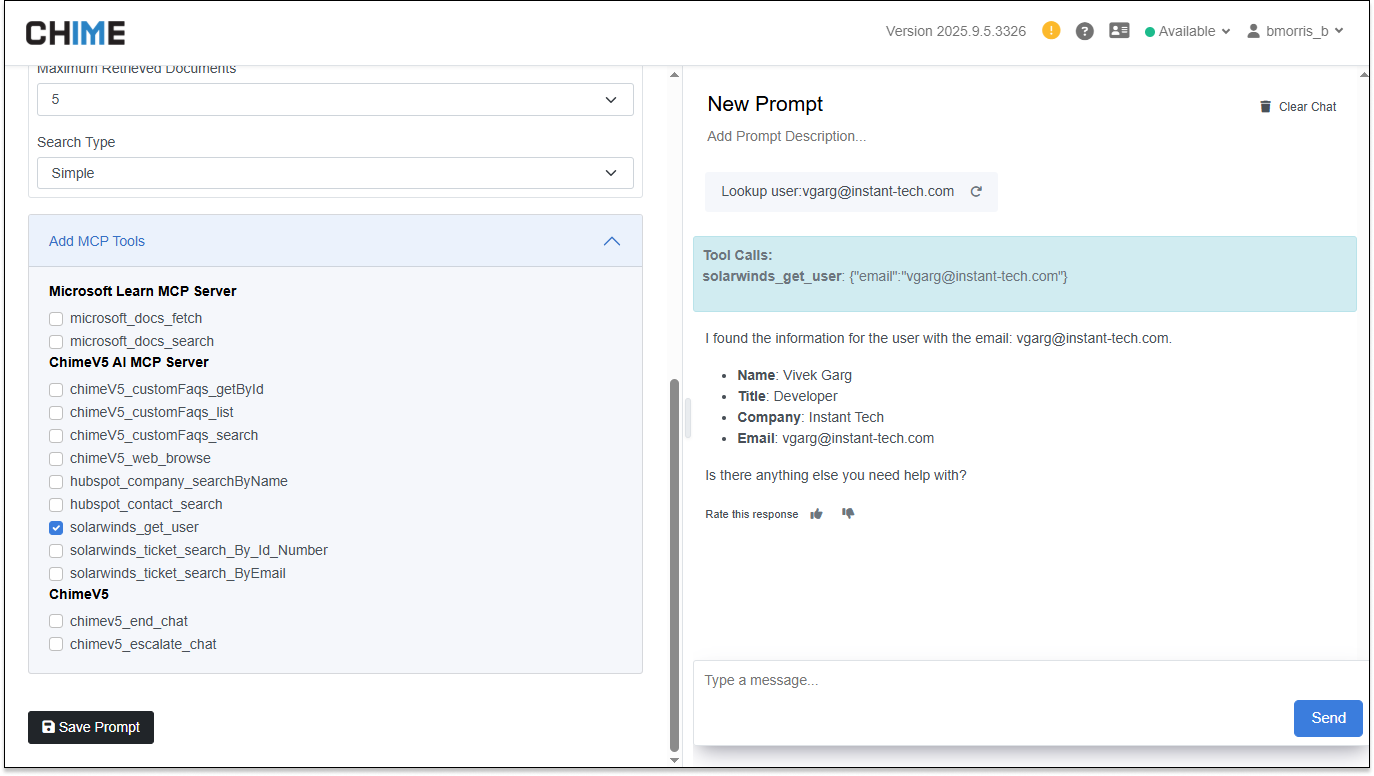Screen dimensions: 1374x776
Task: Click the Microsoft Learn MCP Server heading
Action: pos(143,292)
